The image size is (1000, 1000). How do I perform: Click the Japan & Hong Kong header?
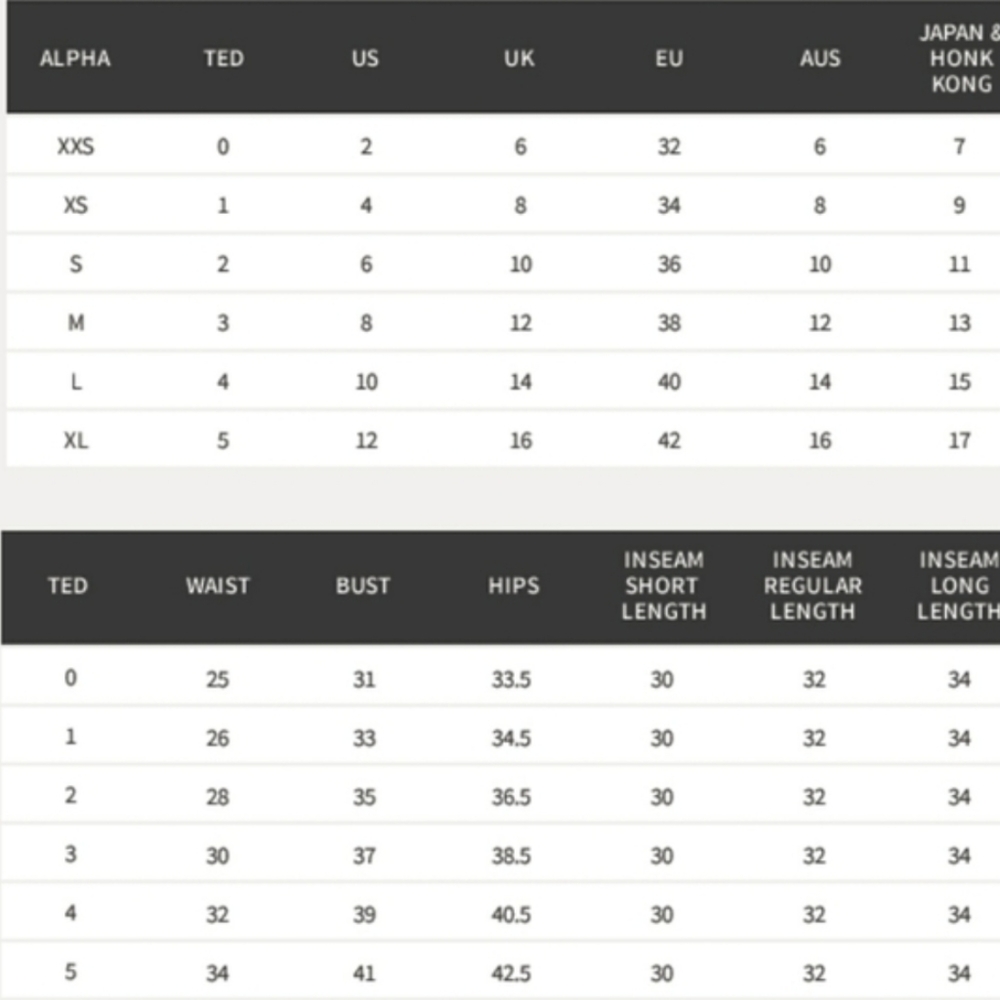[960, 59]
